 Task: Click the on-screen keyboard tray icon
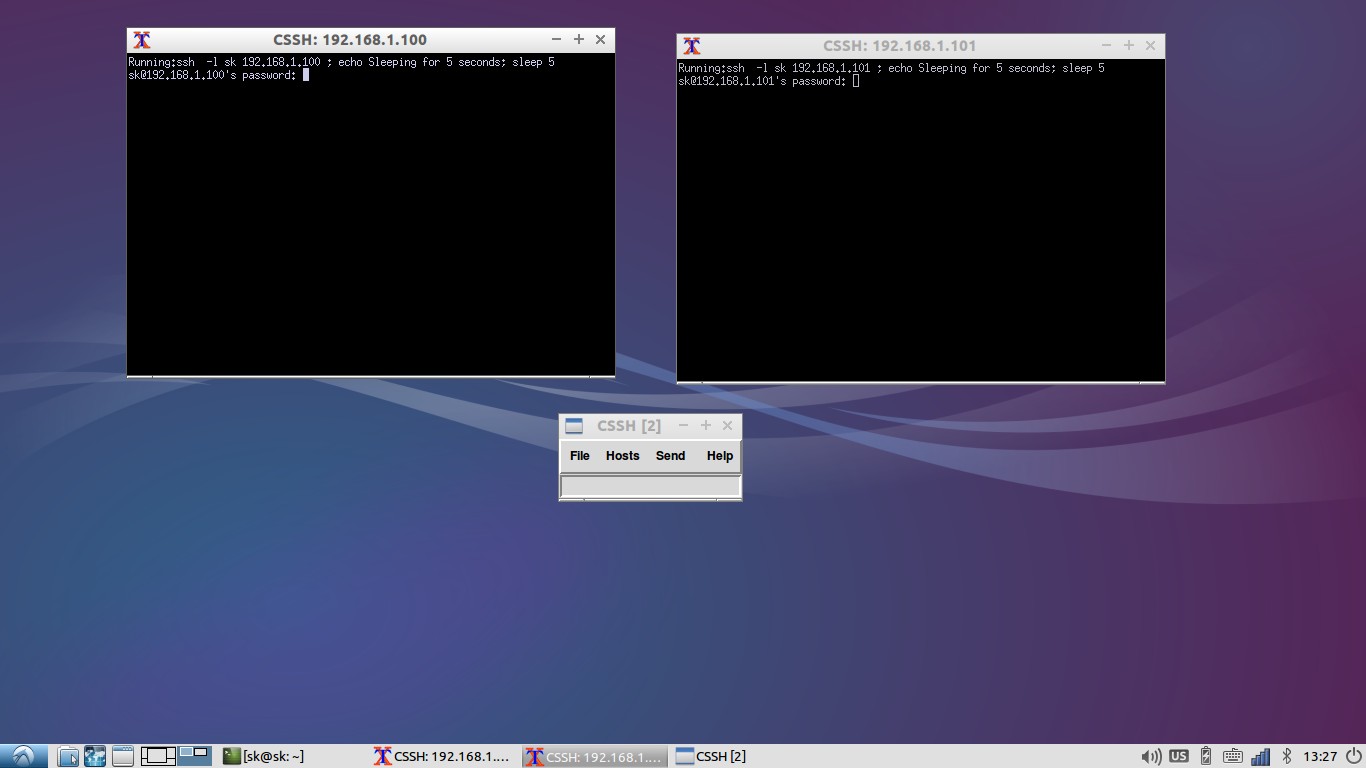(1233, 756)
